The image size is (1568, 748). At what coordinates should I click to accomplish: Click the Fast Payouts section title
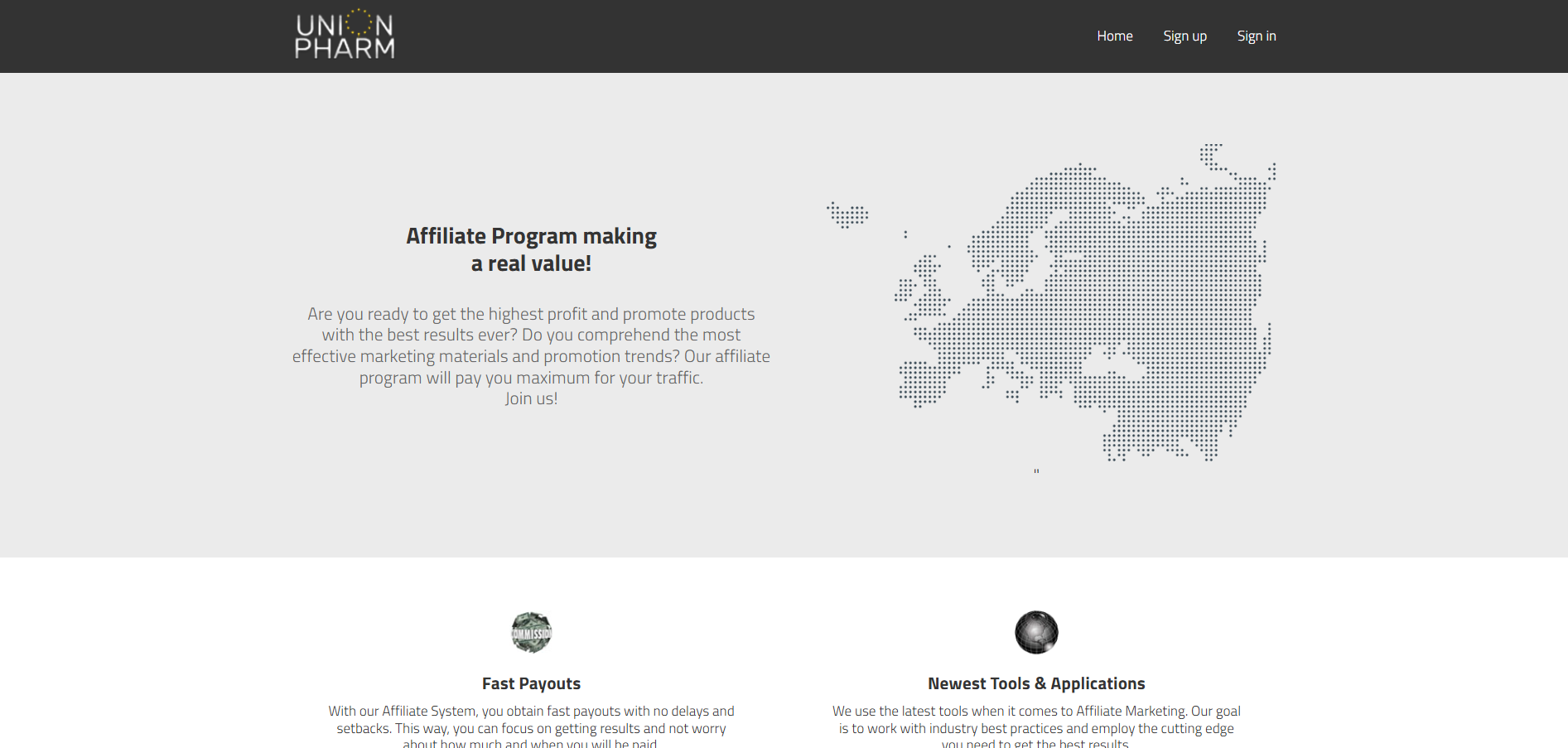(x=531, y=683)
